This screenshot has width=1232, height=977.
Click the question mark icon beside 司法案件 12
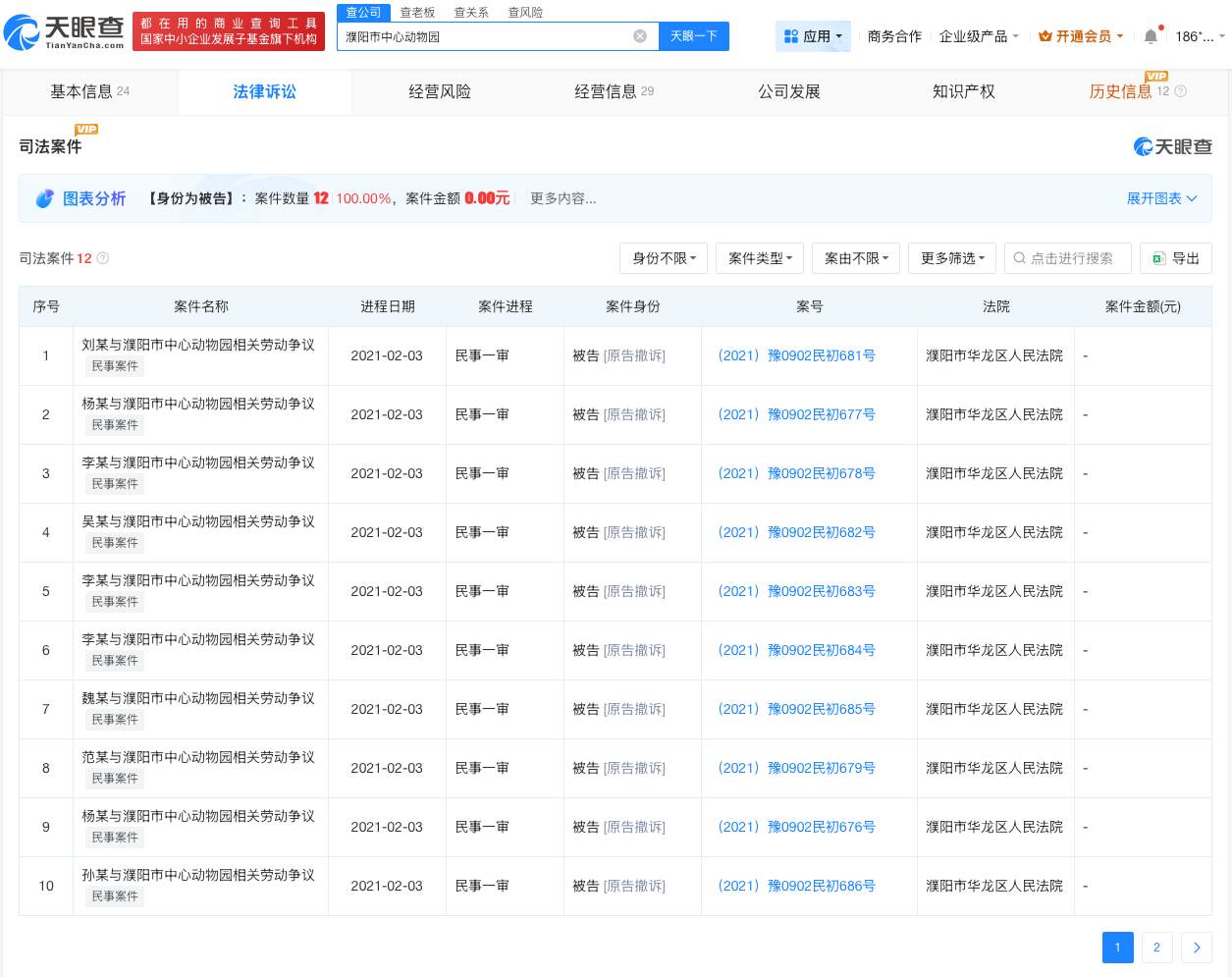(x=102, y=258)
